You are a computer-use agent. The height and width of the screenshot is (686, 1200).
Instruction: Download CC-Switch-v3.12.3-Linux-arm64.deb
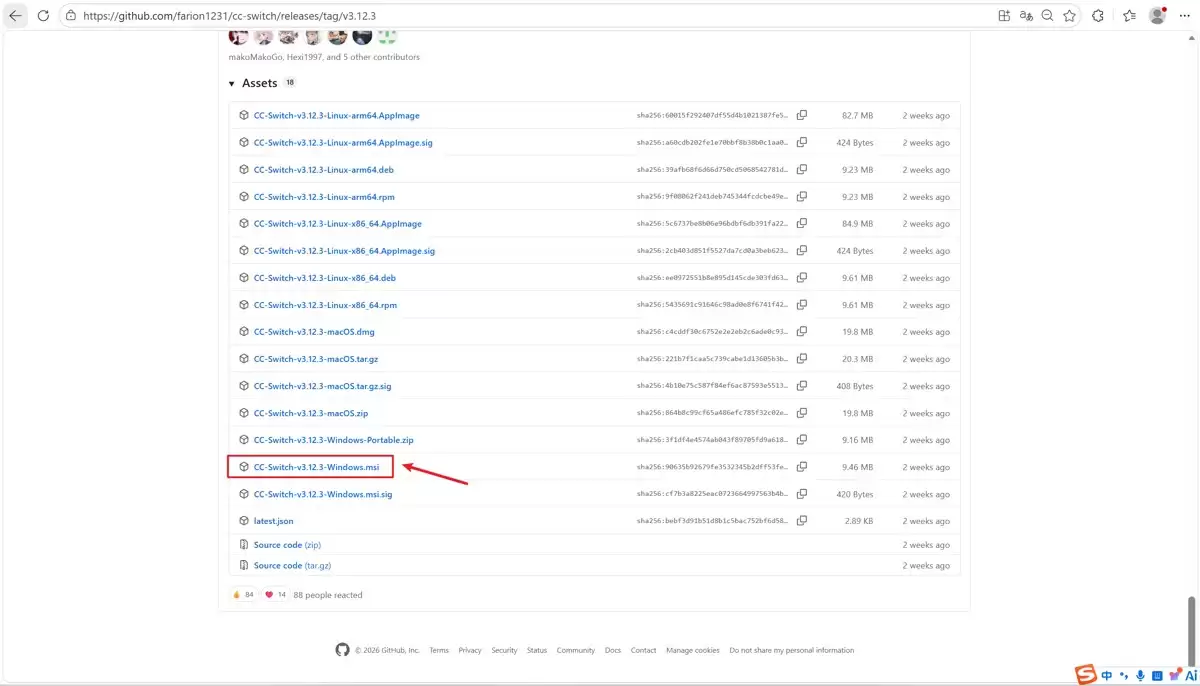(324, 169)
